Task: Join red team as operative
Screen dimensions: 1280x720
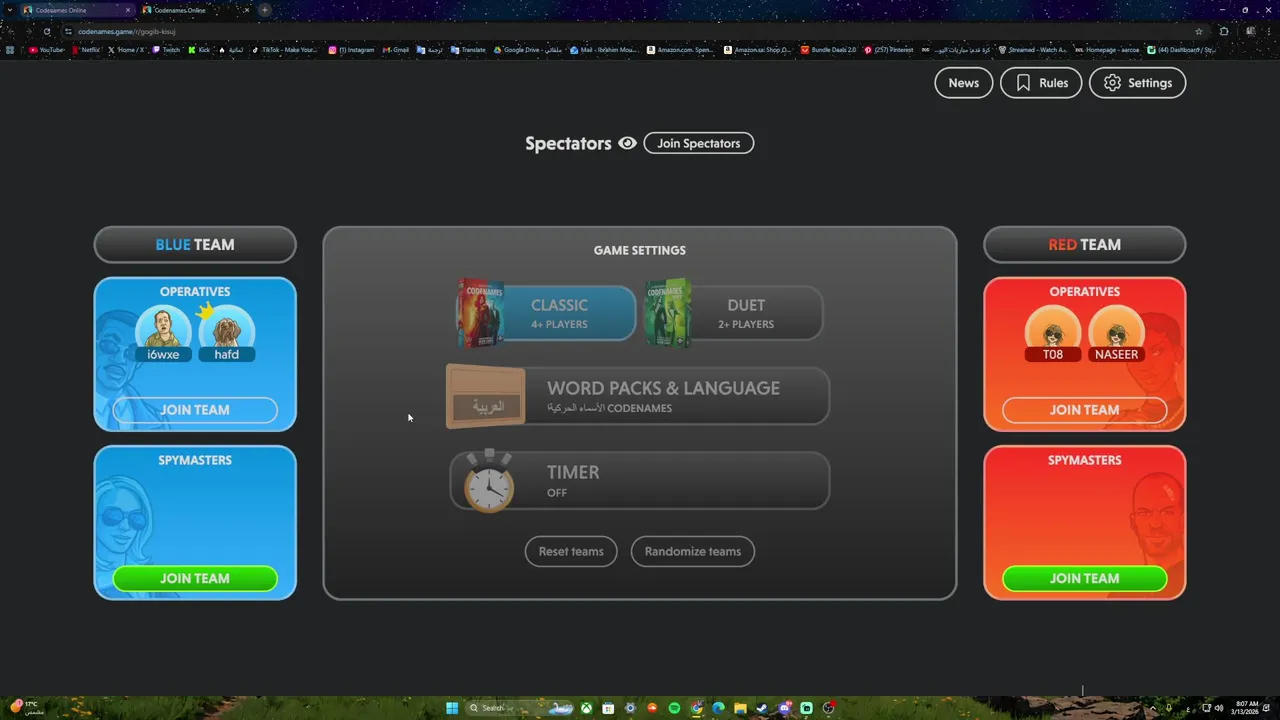Action: [1084, 410]
